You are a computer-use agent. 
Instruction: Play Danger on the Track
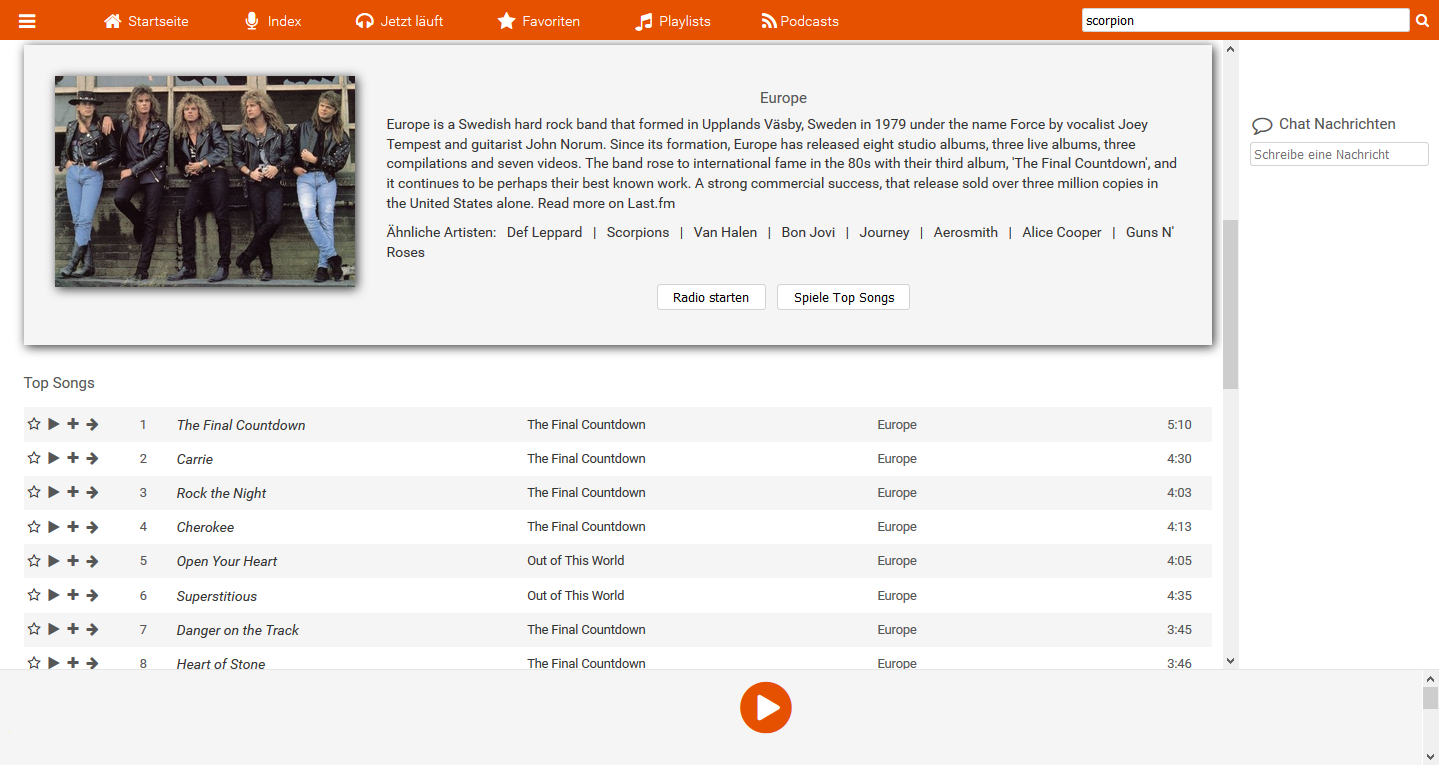pyautogui.click(x=54, y=629)
